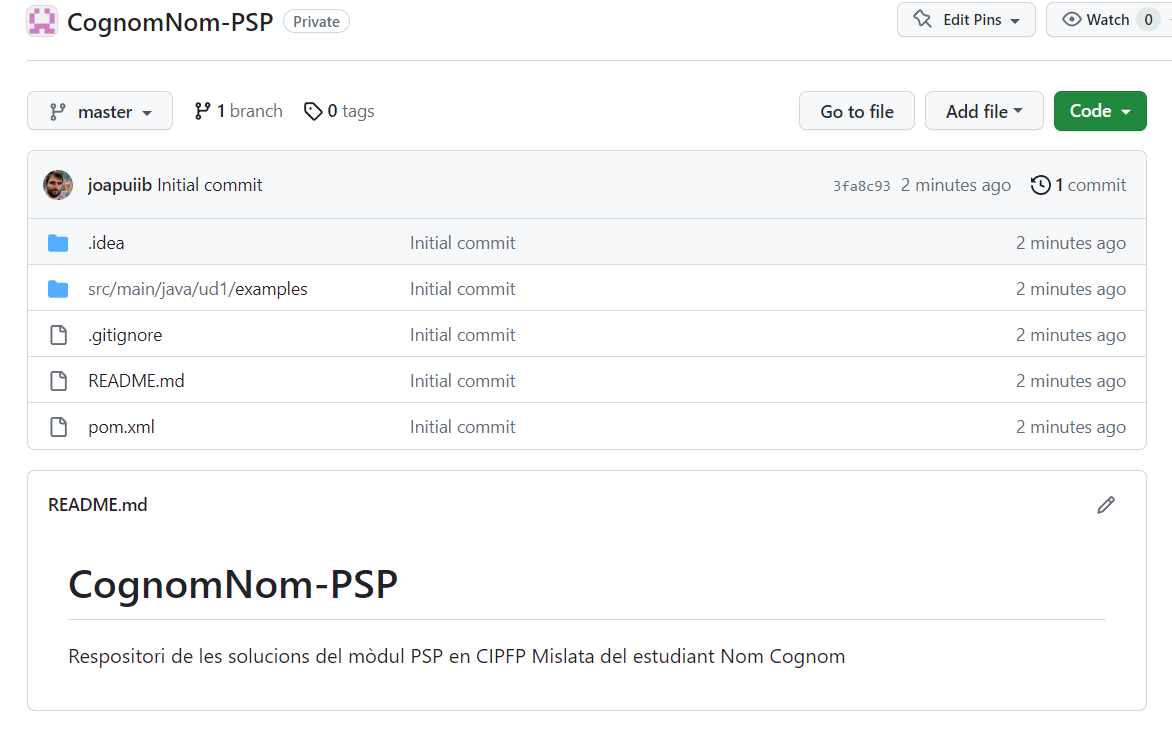Open the green Code dropdown
The height and width of the screenshot is (741, 1172).
(x=1099, y=111)
